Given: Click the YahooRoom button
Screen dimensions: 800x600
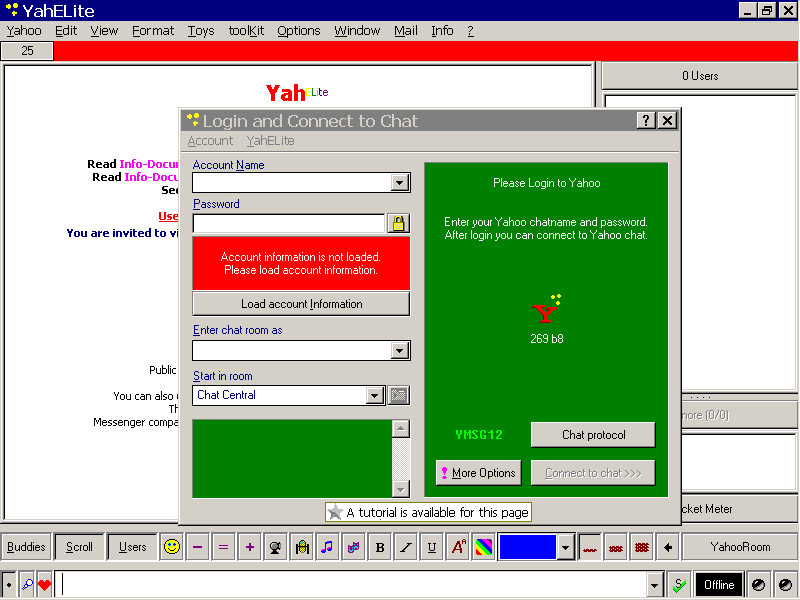Looking at the screenshot, I should pos(740,547).
